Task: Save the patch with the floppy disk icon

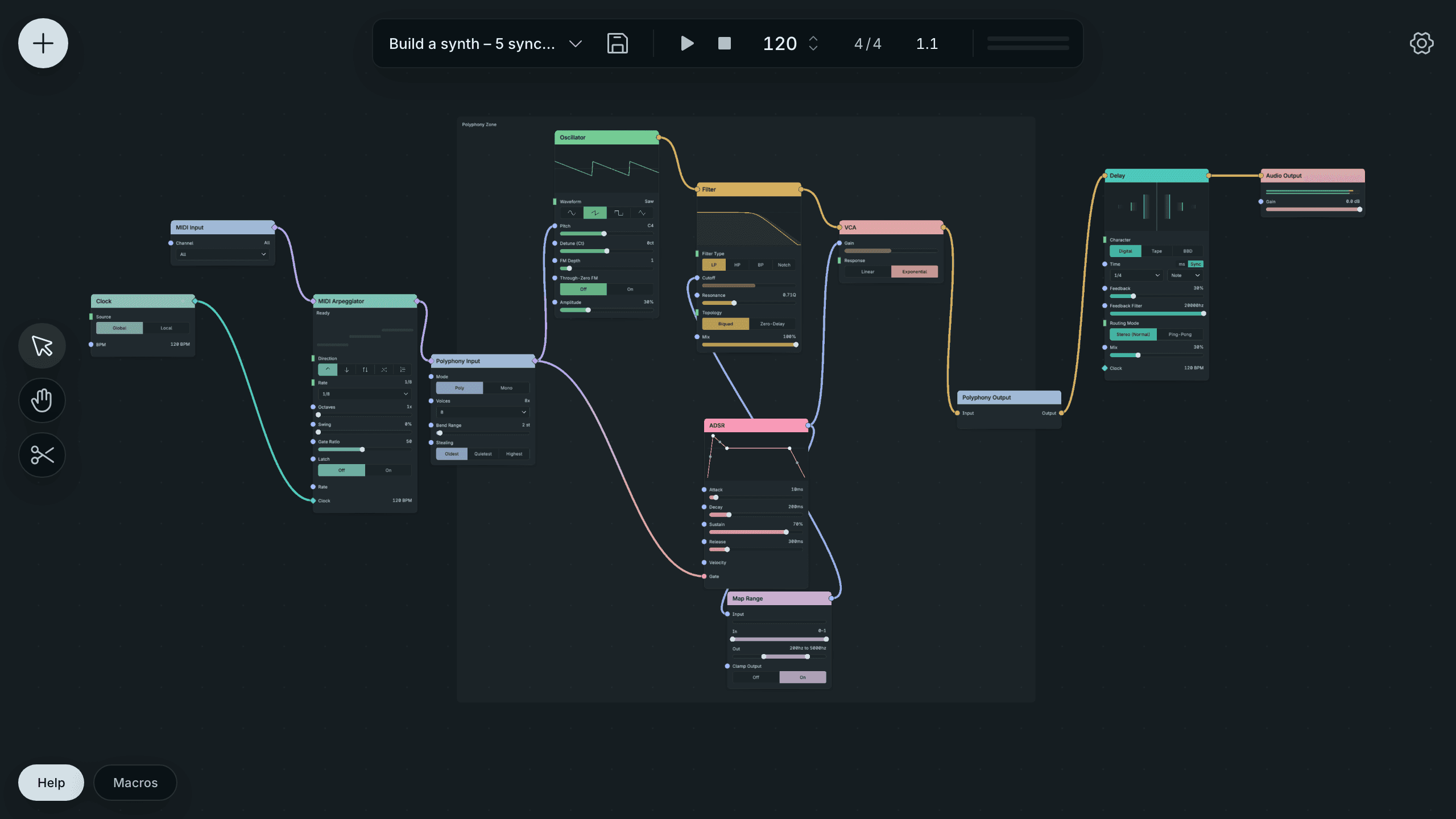Action: 617,43
